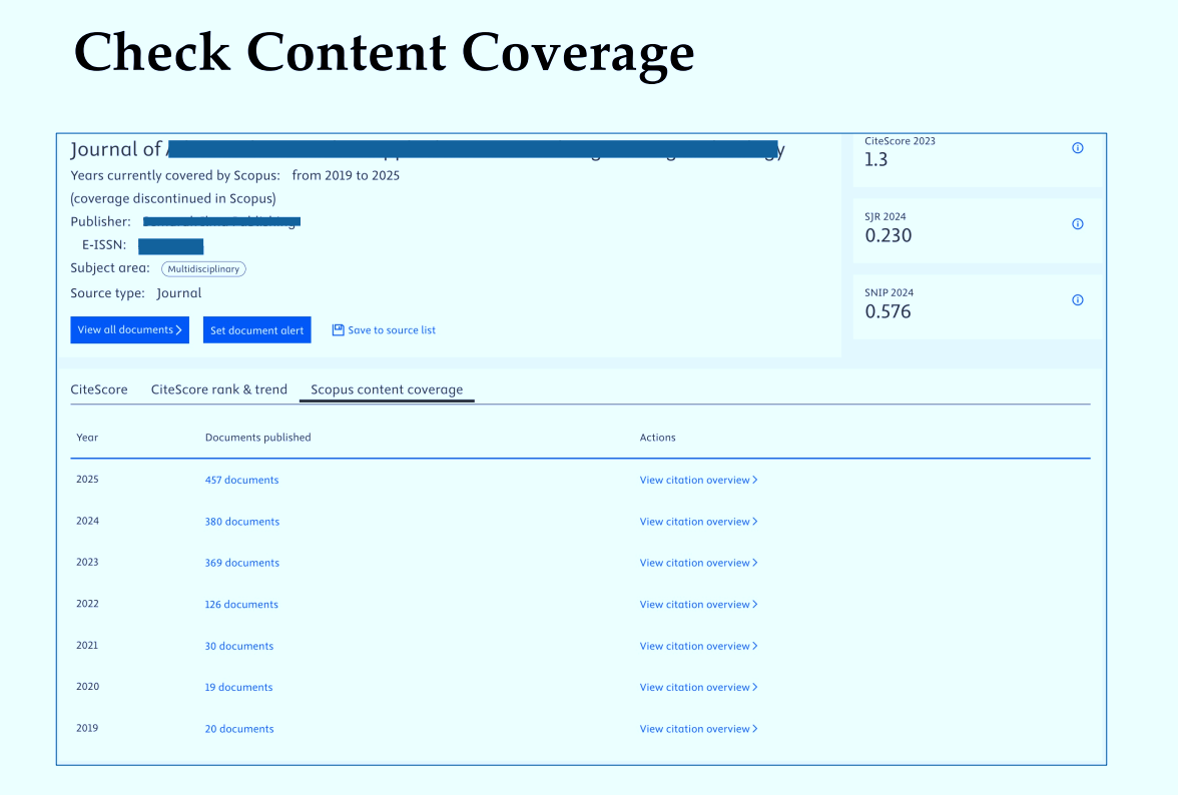Open the 126 documents link for 2022
This screenshot has width=1178, height=795.
(241, 604)
